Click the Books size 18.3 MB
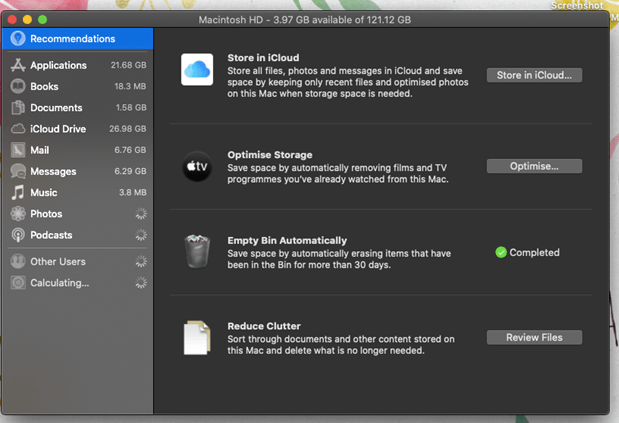This screenshot has height=423, width=619. click(130, 86)
